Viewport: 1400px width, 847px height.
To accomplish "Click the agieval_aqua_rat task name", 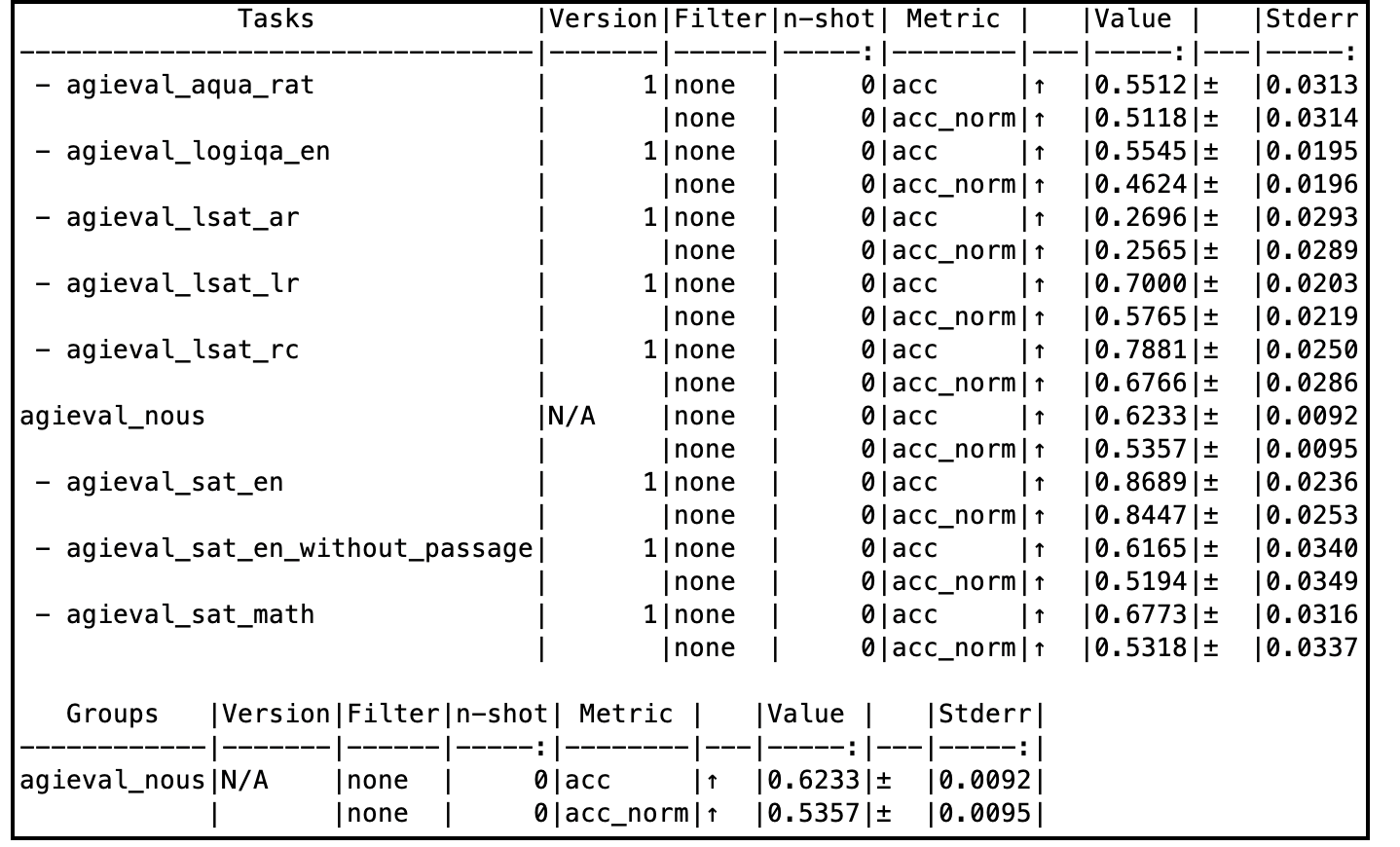I will [x=190, y=86].
